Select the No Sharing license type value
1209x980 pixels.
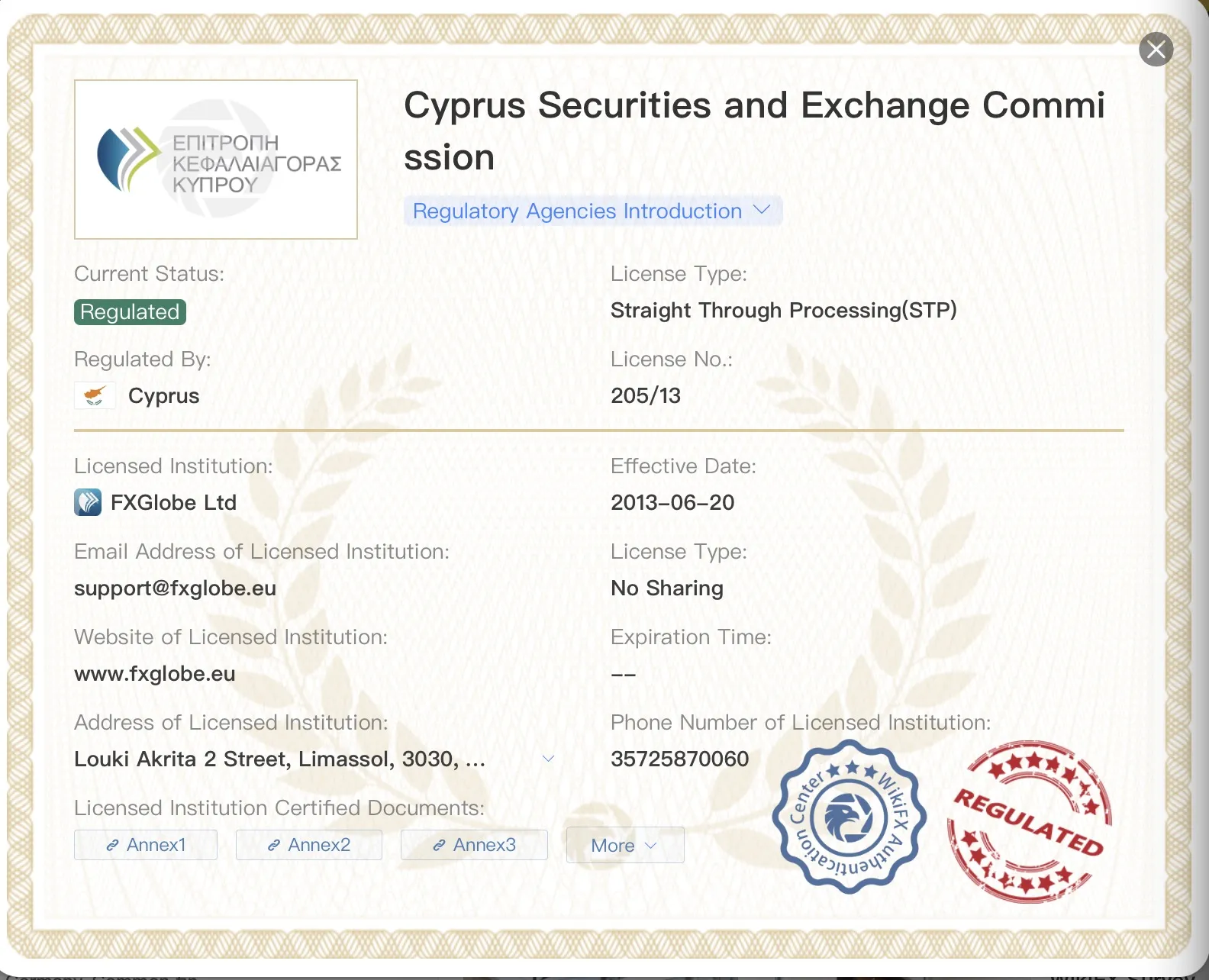point(667,588)
